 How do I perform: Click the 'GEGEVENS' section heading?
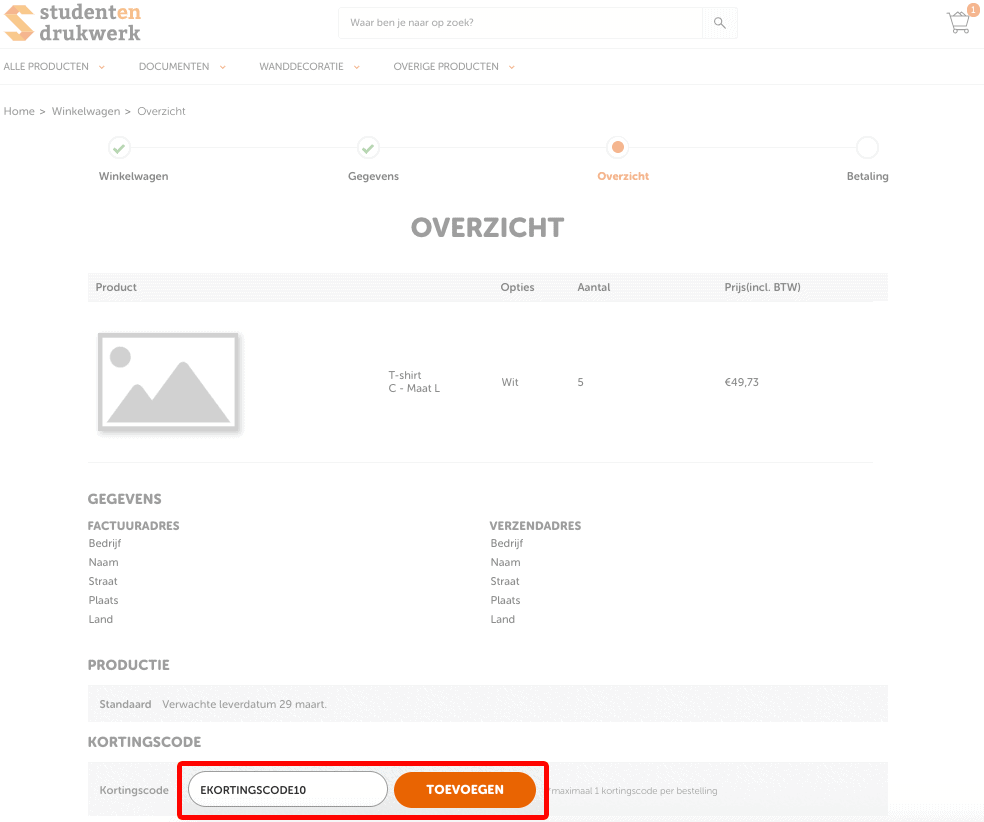click(124, 499)
